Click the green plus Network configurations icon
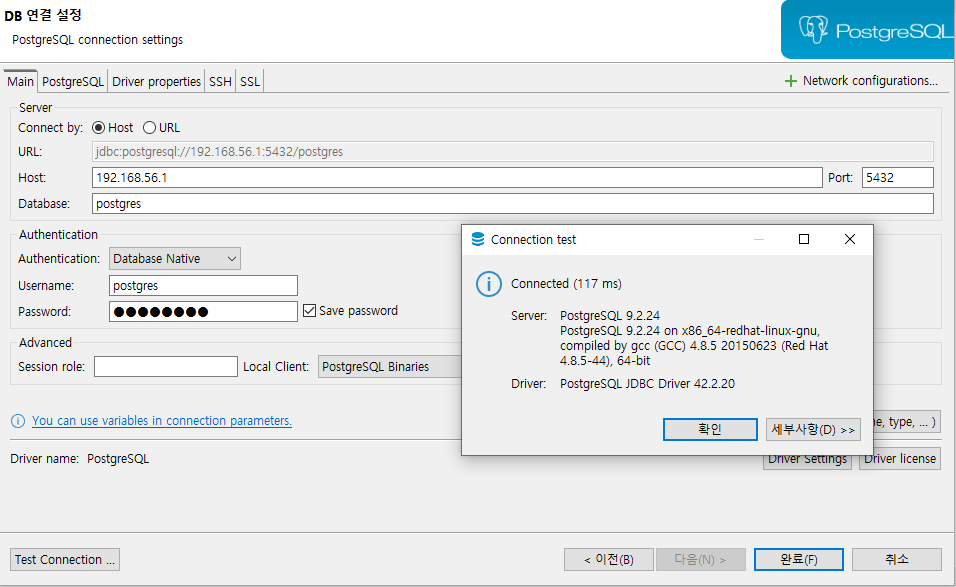The width and height of the screenshot is (956, 587). coord(790,81)
